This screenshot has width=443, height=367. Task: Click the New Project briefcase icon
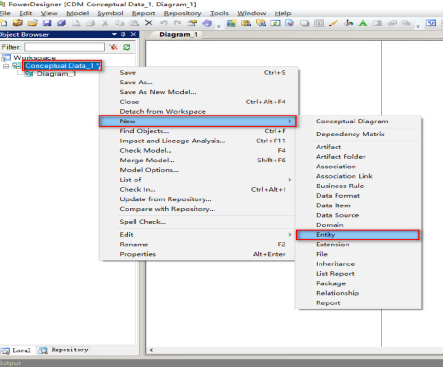coord(18,23)
